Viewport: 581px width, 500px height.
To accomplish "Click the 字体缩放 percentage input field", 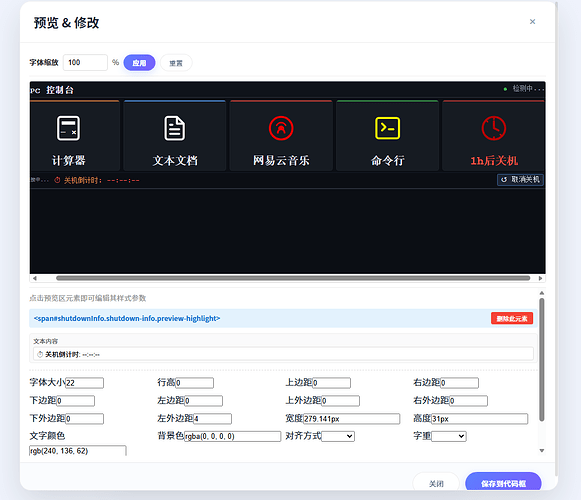I will tap(85, 62).
